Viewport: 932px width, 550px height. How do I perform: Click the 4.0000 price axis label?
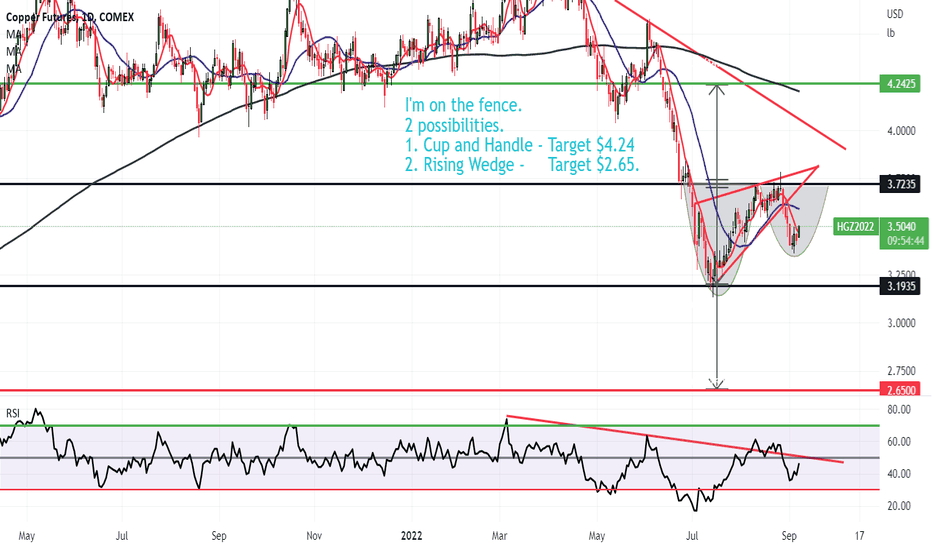901,130
